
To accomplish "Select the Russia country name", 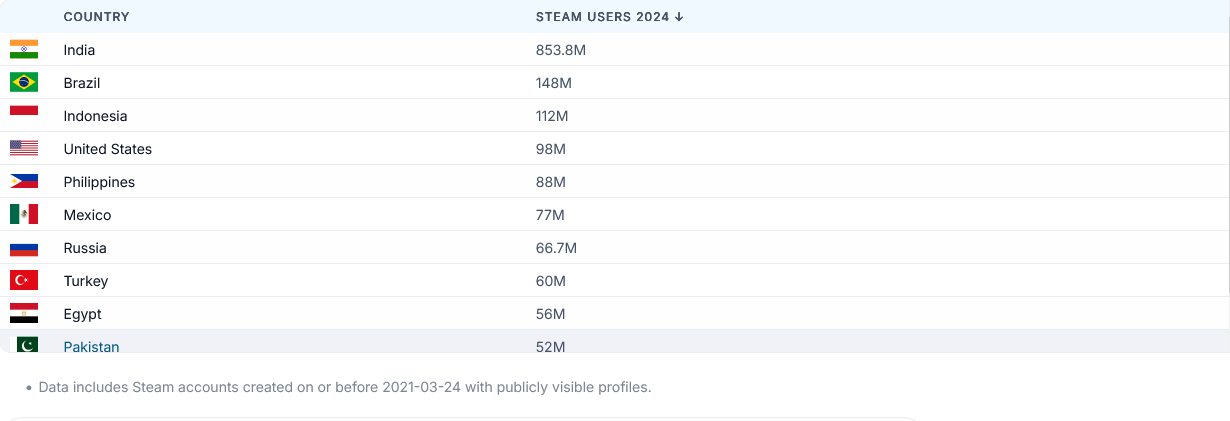I will (x=85, y=248).
